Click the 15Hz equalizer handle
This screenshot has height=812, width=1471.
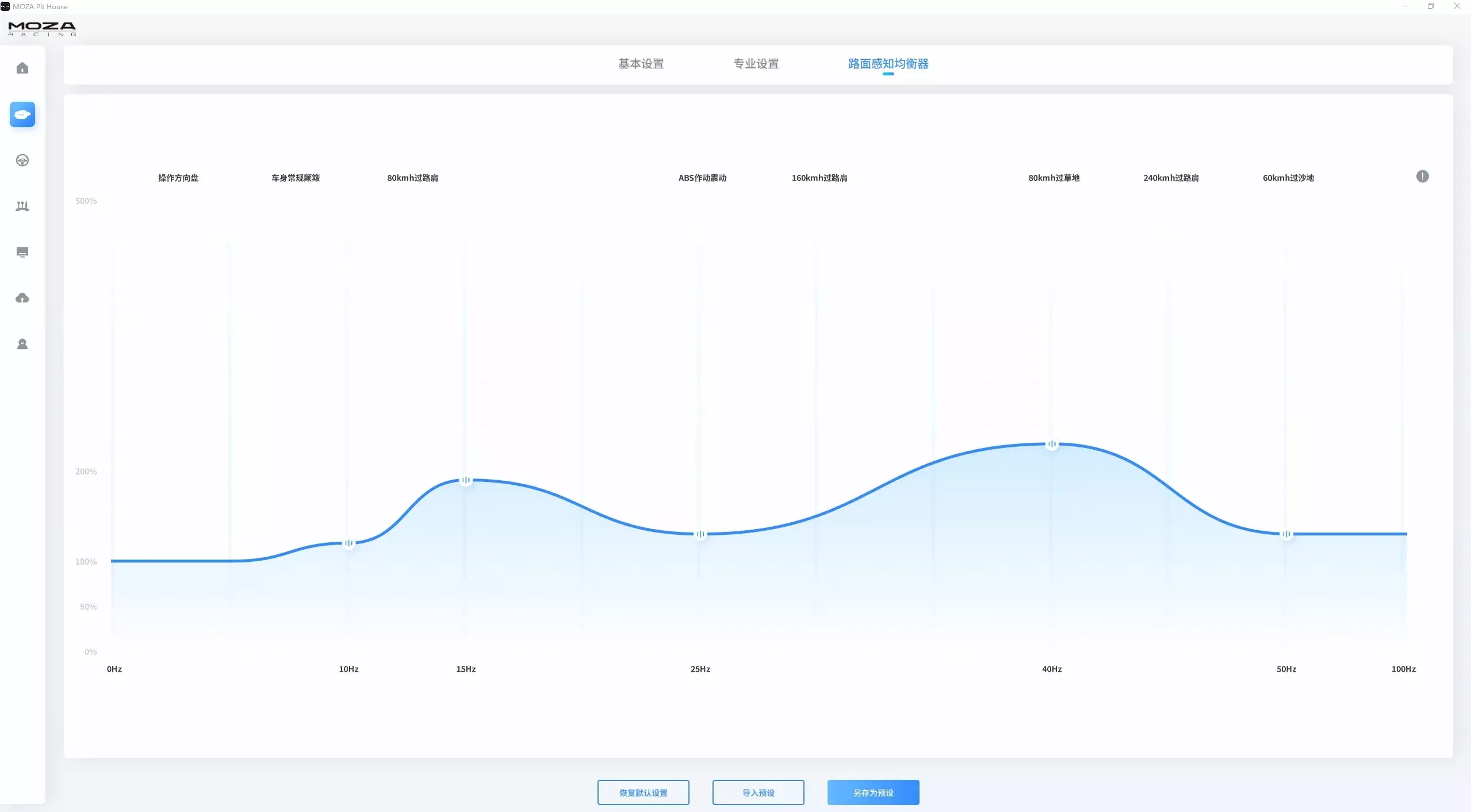tap(466, 480)
